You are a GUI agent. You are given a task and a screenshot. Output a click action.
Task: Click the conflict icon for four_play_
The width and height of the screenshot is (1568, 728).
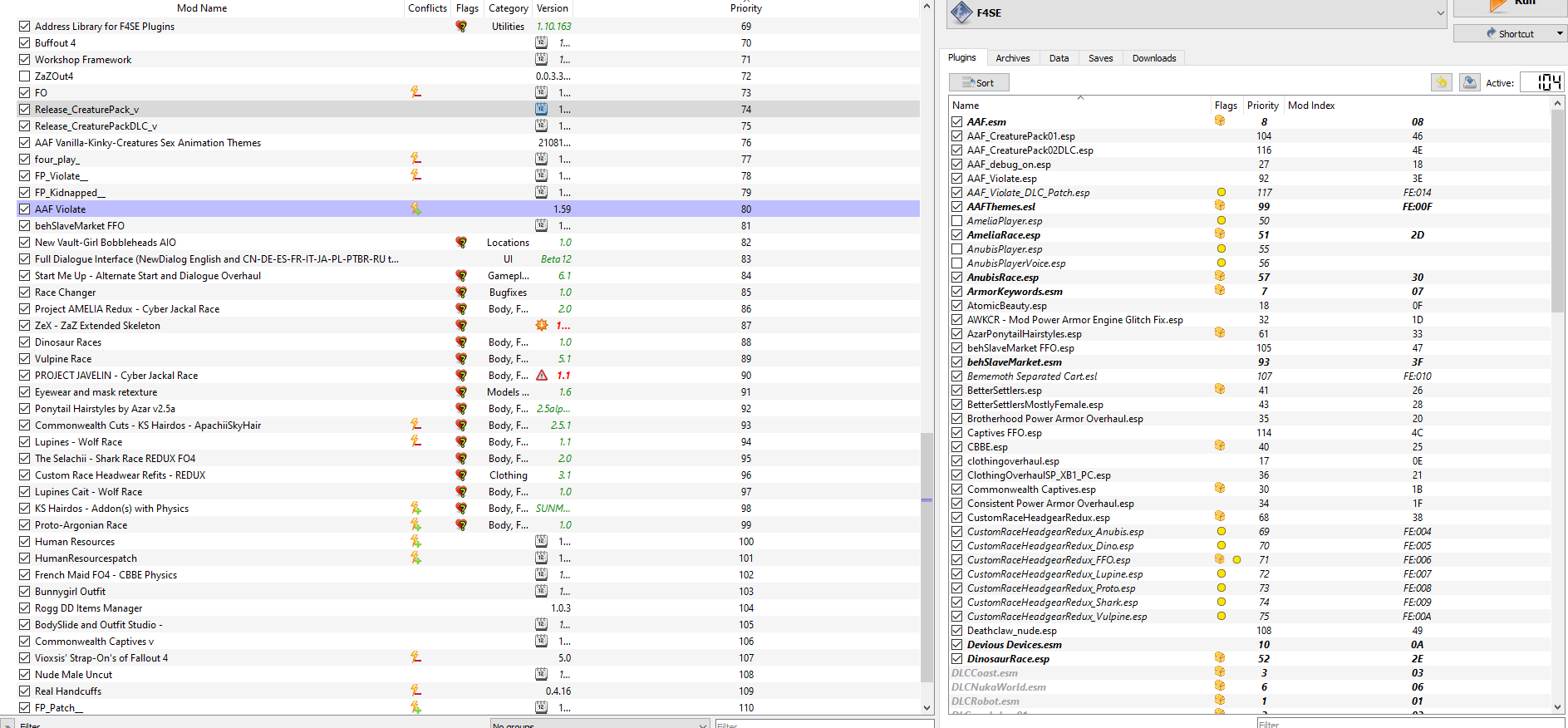(x=415, y=159)
